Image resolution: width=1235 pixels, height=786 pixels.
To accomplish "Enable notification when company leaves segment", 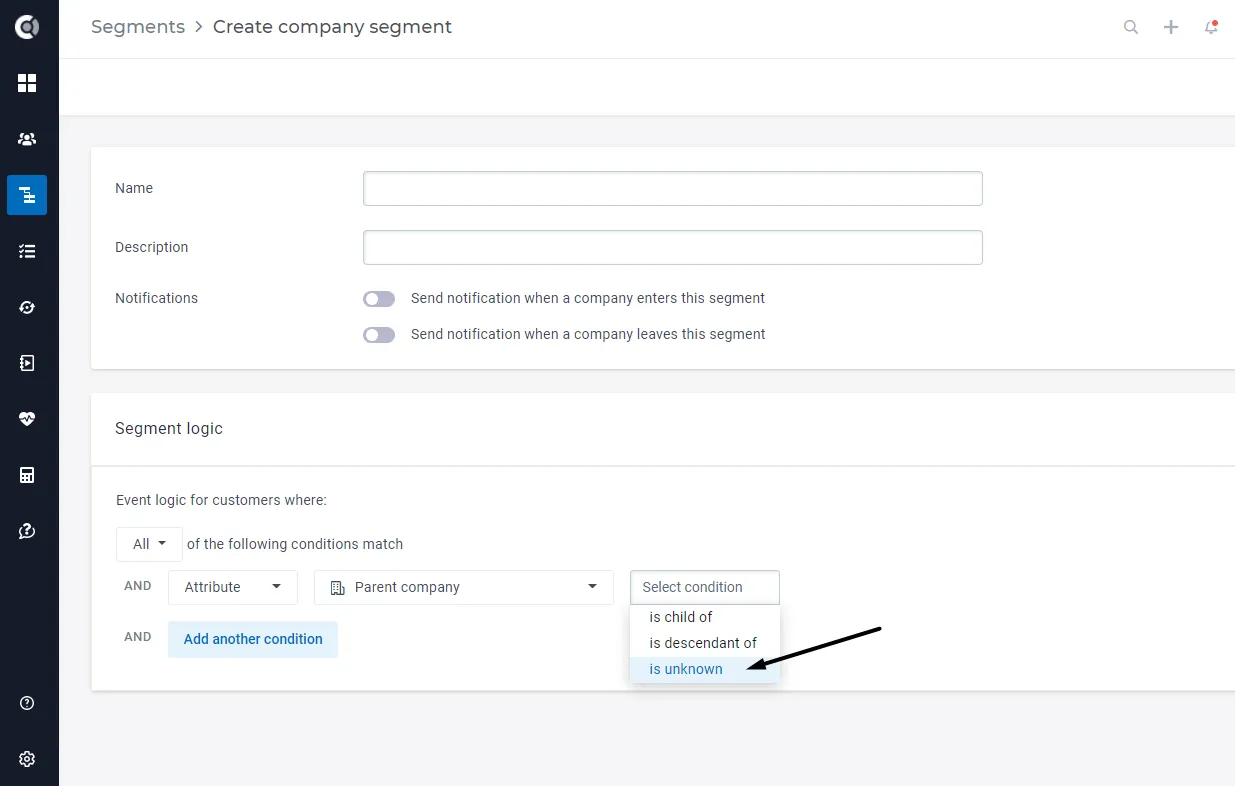I will (379, 334).
